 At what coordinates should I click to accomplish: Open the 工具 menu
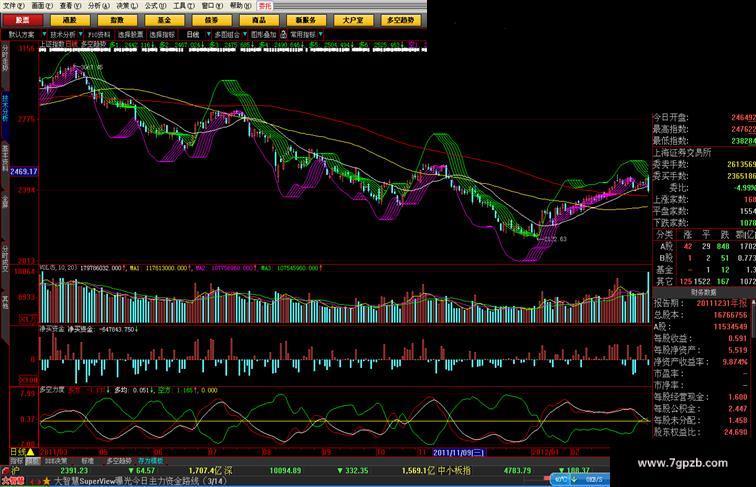pyautogui.click(x=184, y=6)
